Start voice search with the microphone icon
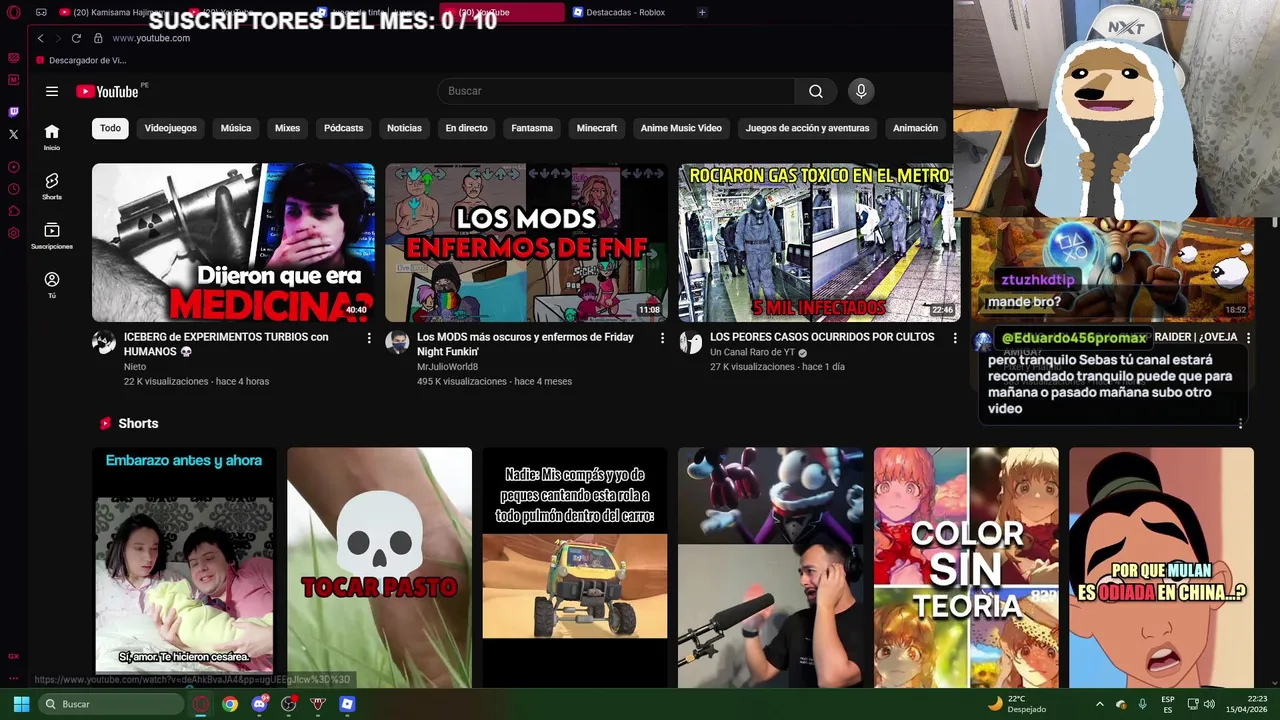 (x=861, y=91)
